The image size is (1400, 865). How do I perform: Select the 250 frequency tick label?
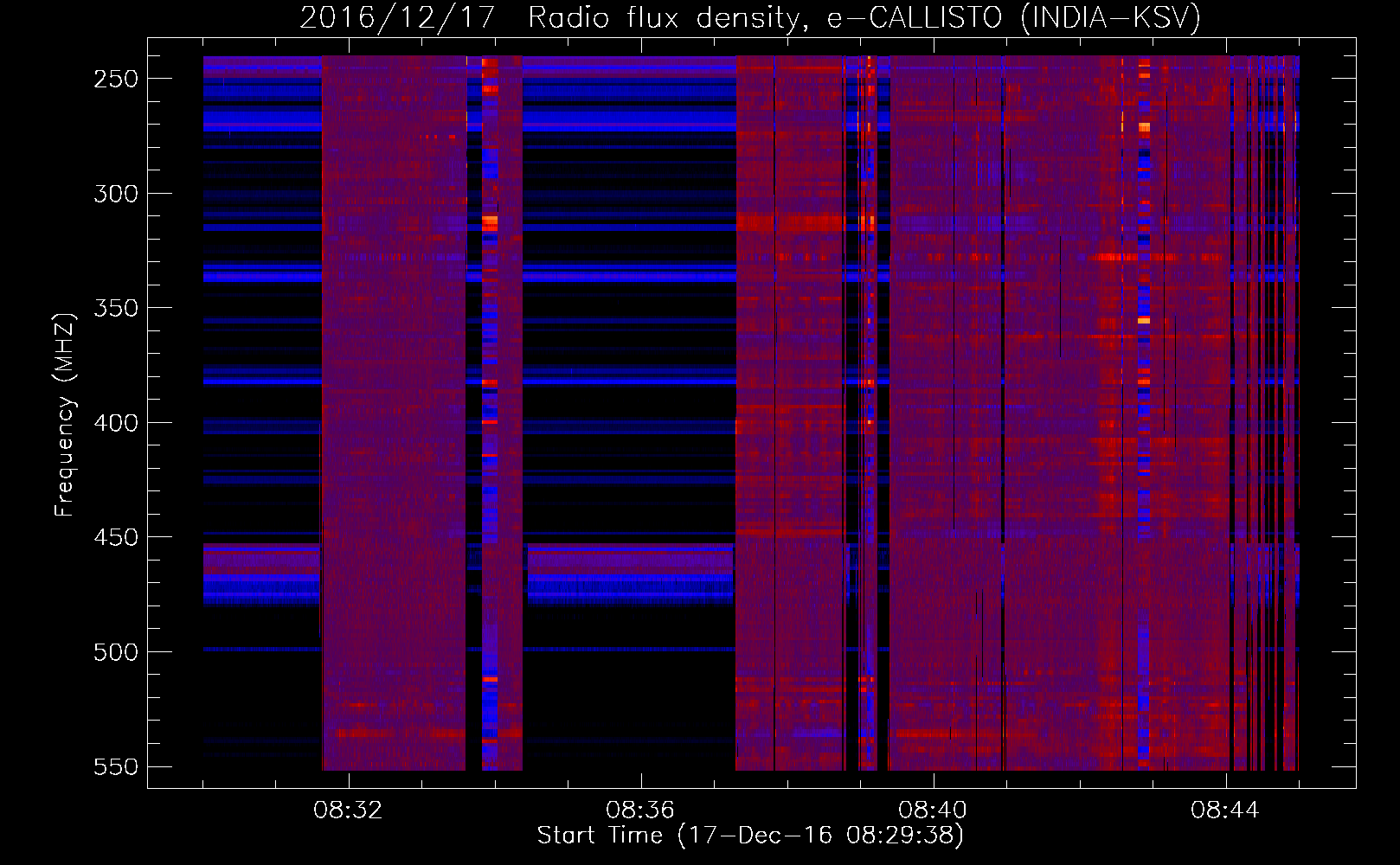[x=116, y=79]
